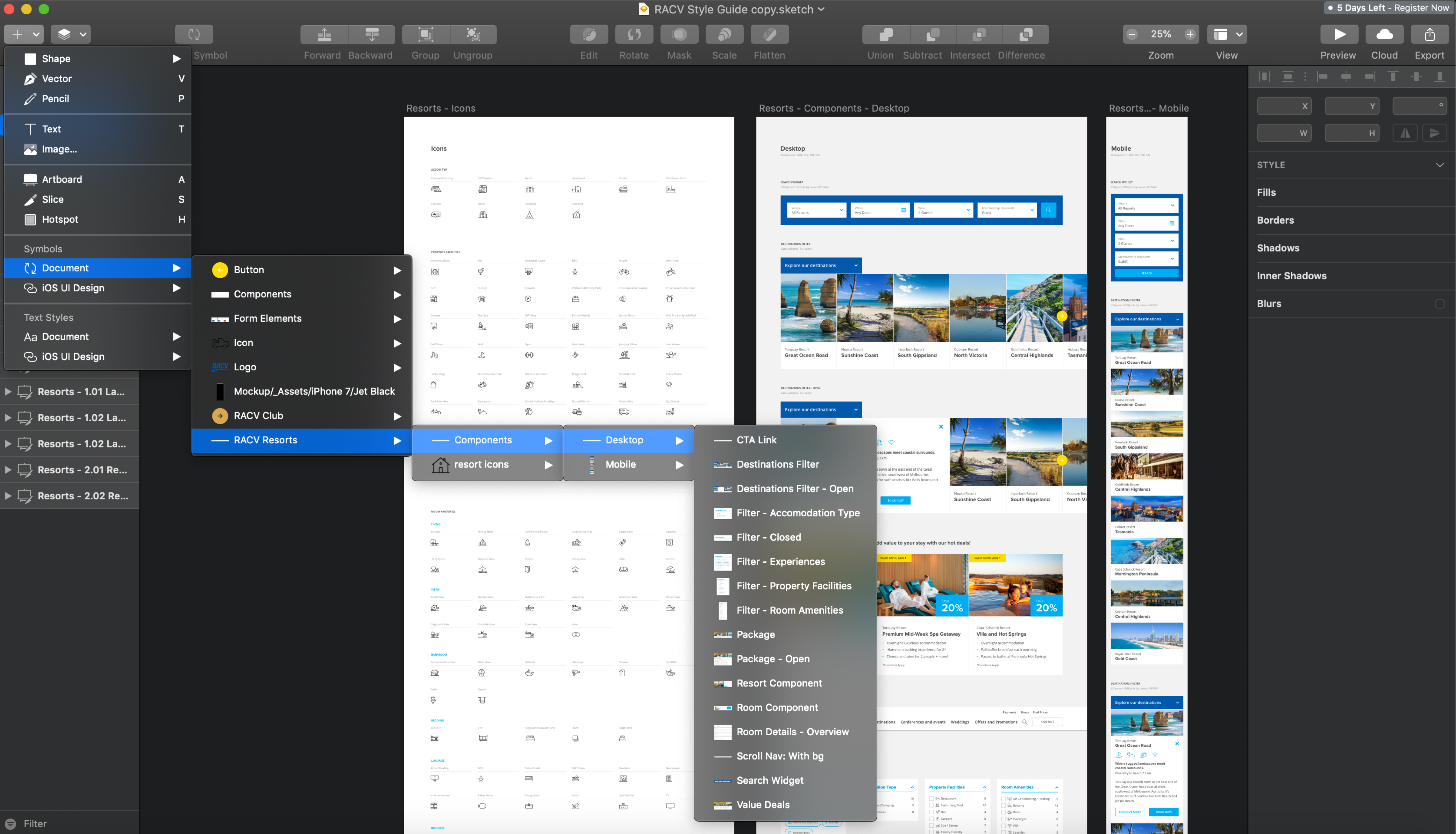
Task: Click the flip vertical icon in inspector
Action: 1435,133
